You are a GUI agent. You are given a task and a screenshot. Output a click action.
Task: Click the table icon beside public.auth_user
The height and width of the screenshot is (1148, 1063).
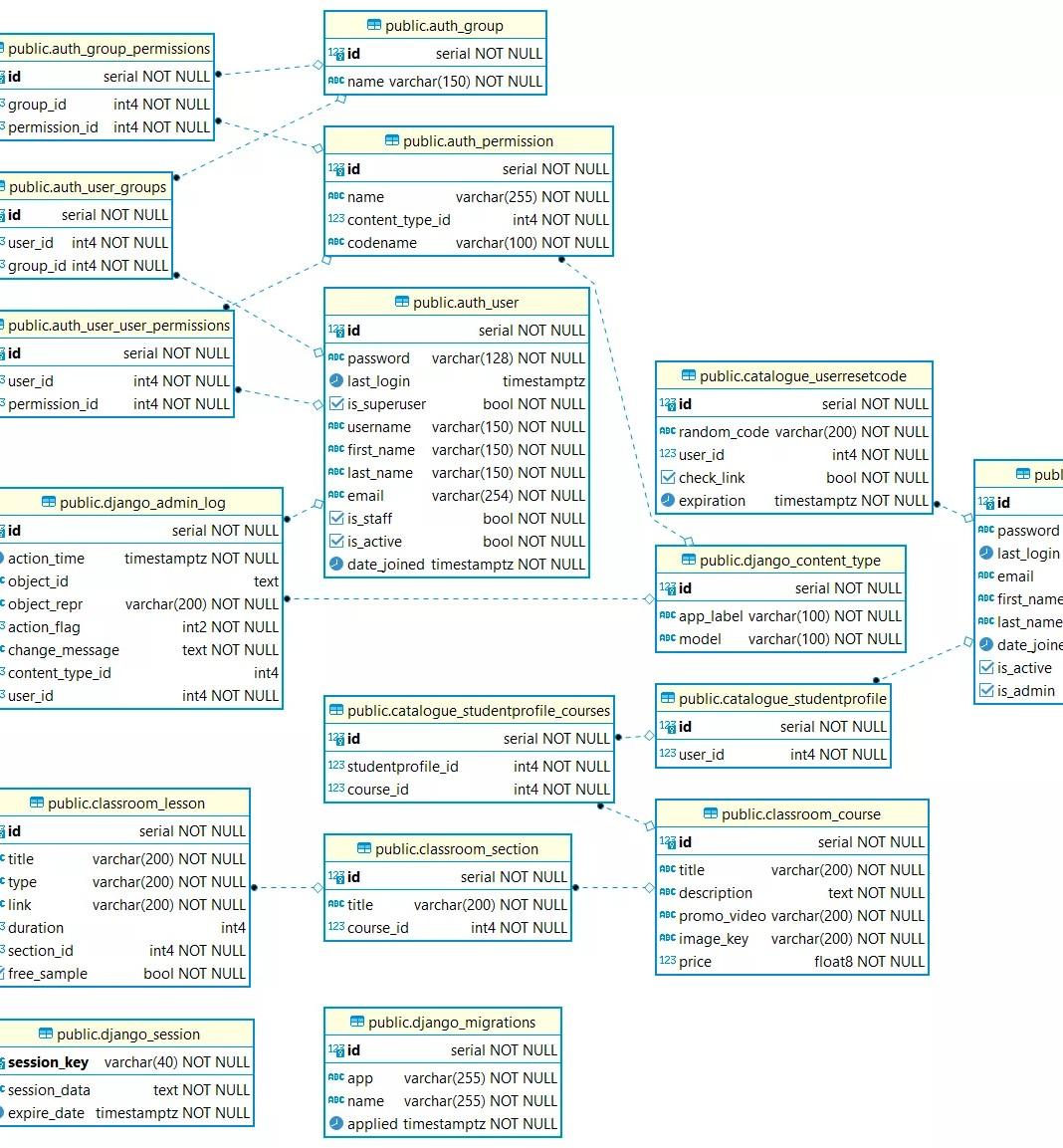[400, 302]
